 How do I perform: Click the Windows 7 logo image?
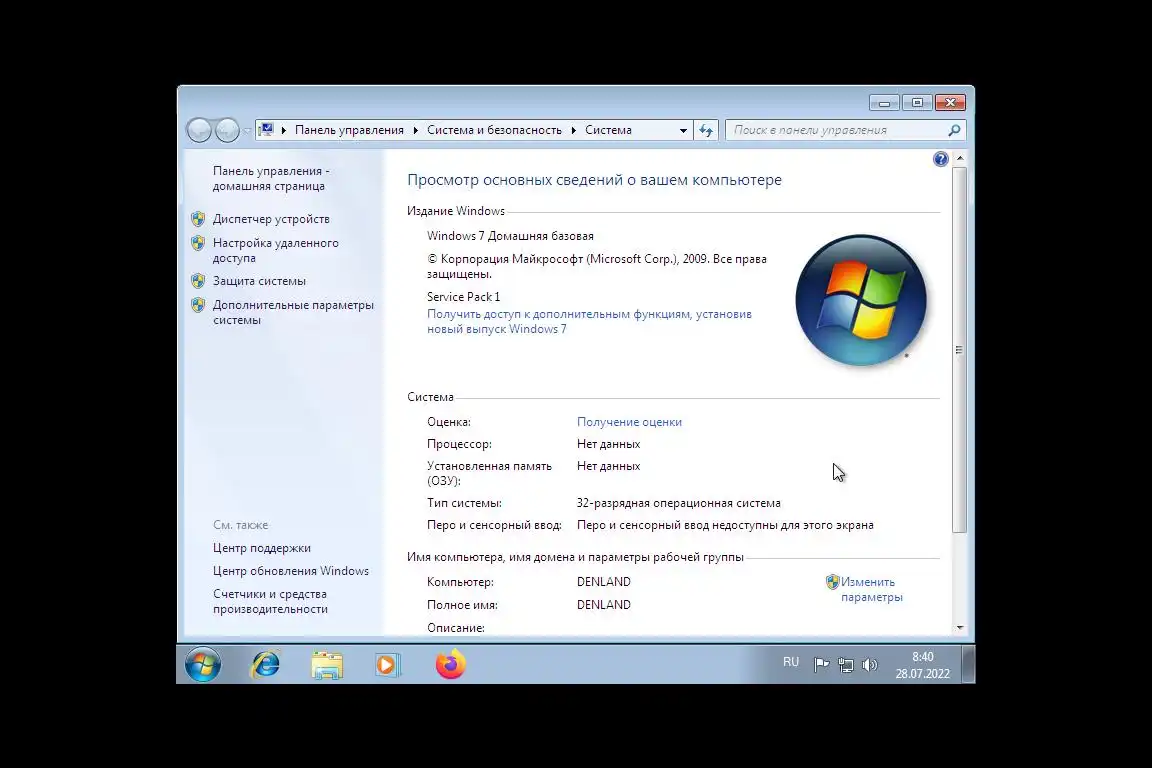tap(861, 300)
